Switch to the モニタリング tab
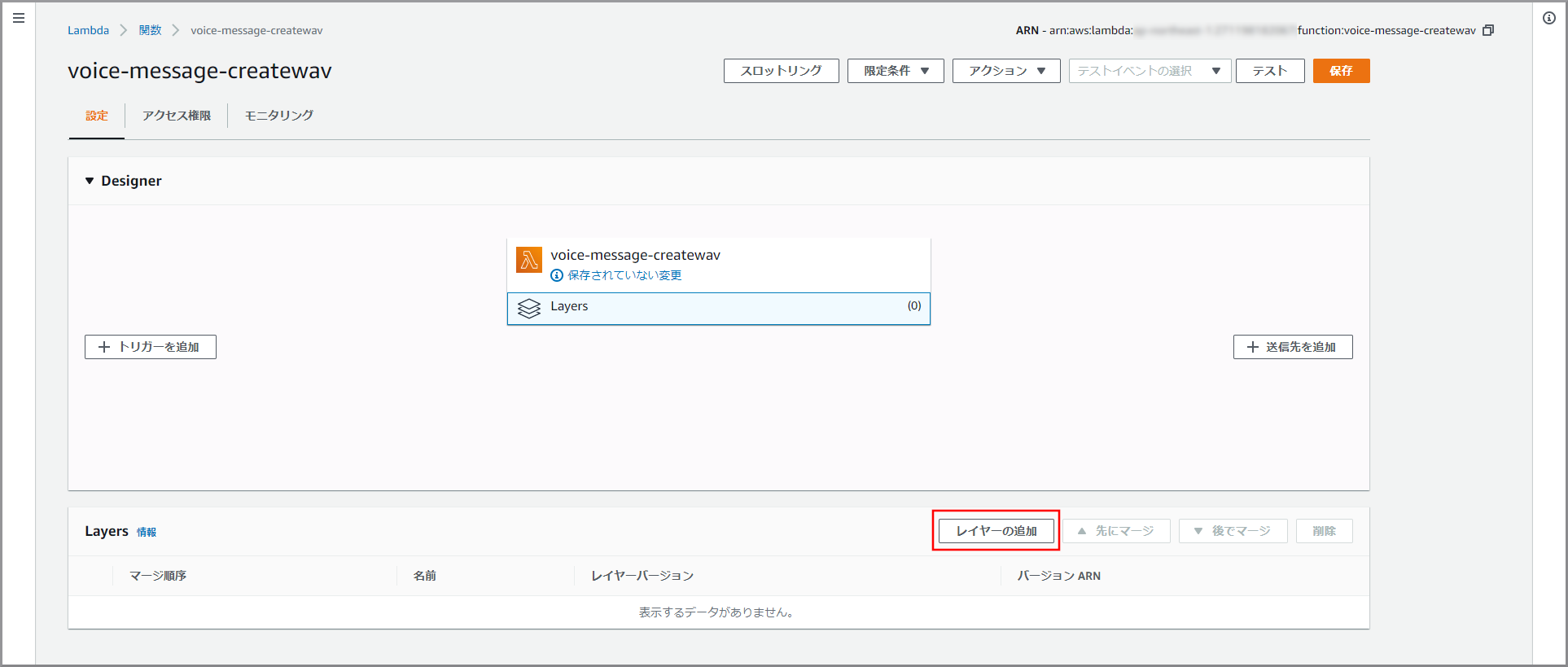The width and height of the screenshot is (1568, 667). (x=279, y=116)
